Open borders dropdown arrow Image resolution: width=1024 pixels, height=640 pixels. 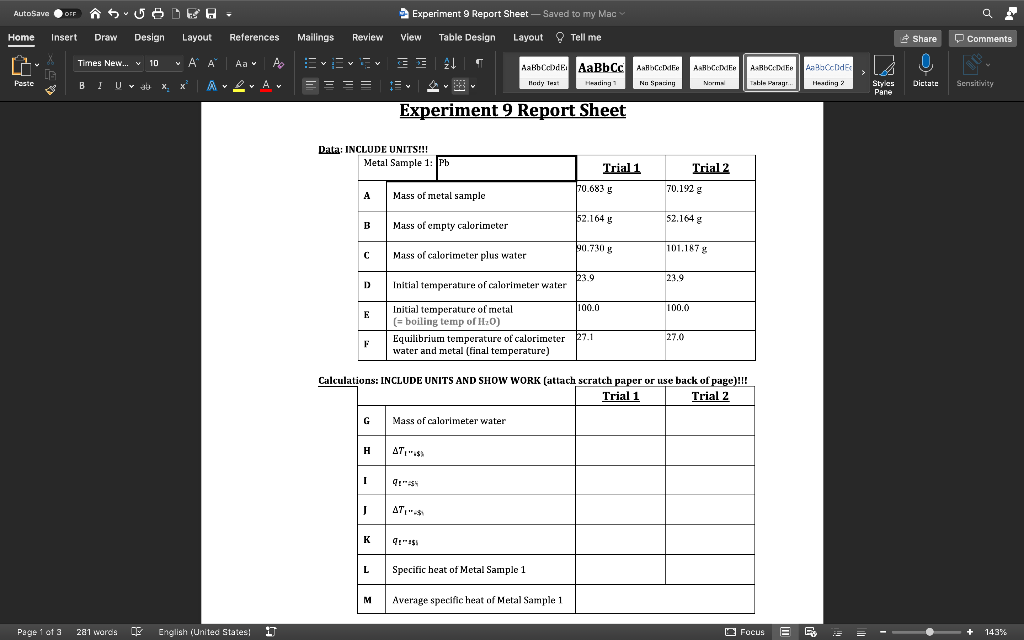coord(473,86)
